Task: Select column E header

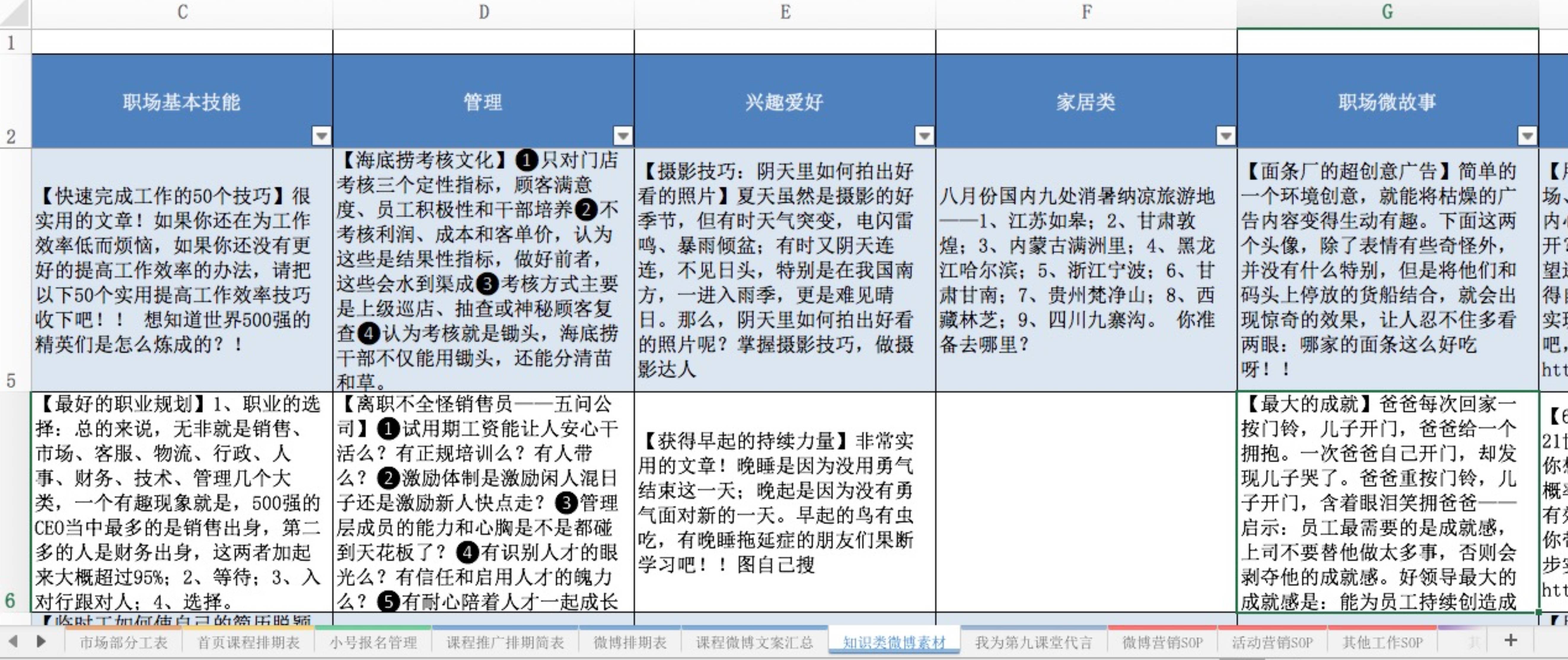Action: click(x=785, y=12)
